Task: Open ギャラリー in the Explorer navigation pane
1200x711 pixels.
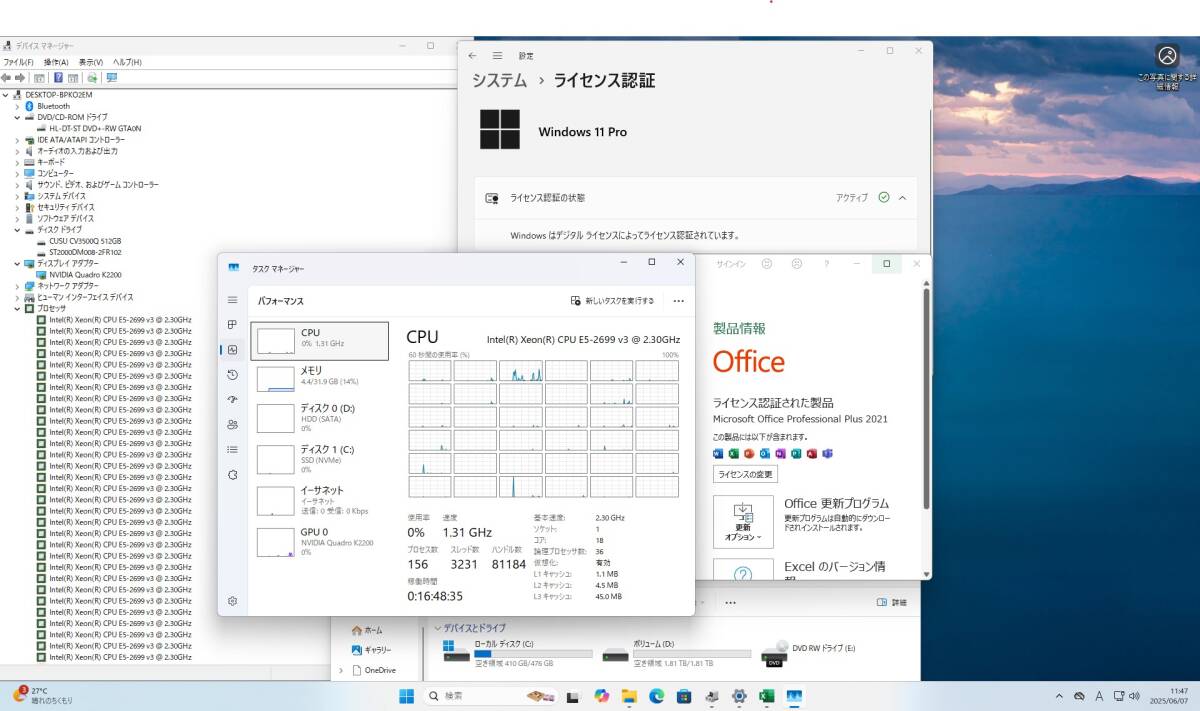Action: [x=370, y=650]
